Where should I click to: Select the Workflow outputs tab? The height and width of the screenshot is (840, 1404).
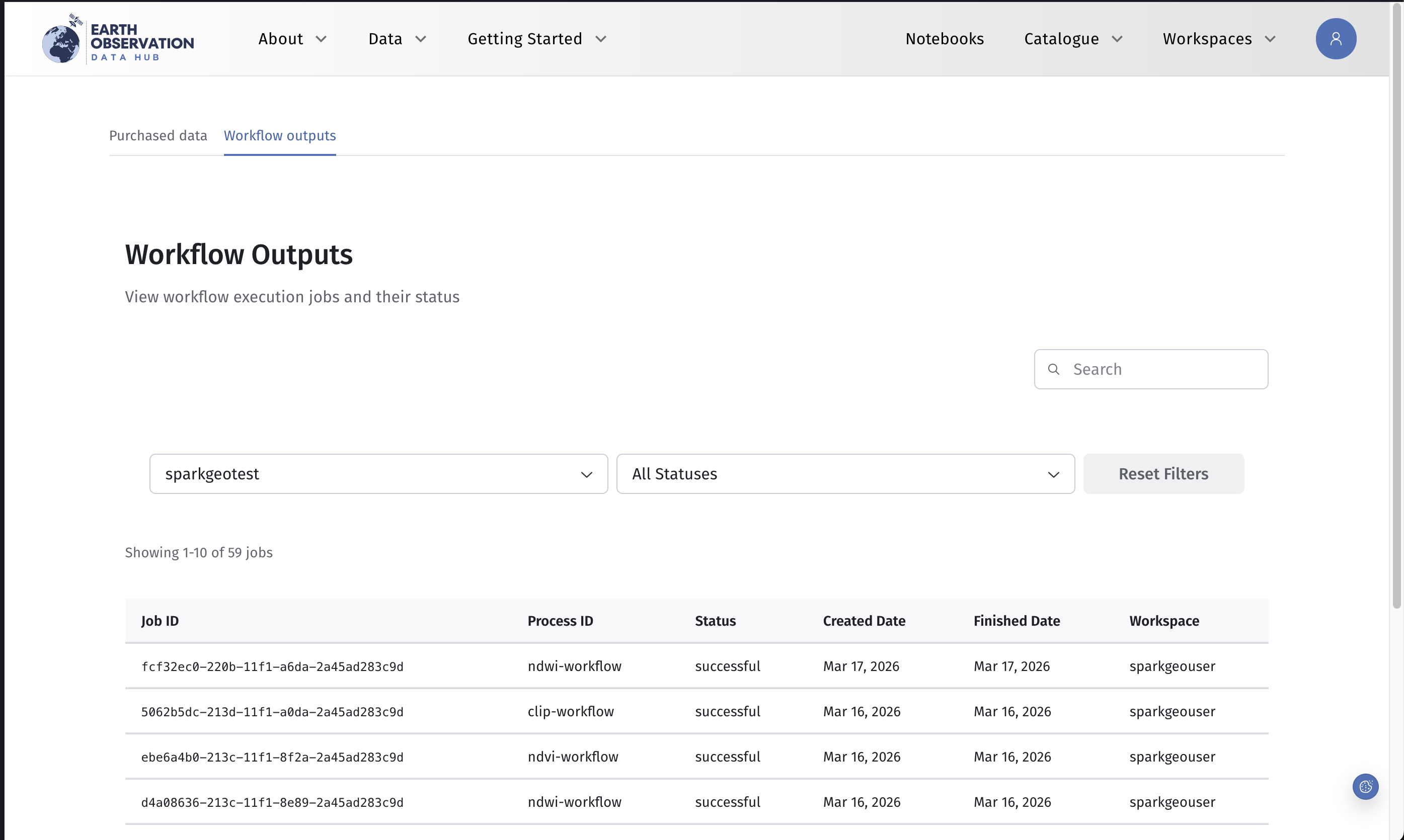click(x=280, y=136)
